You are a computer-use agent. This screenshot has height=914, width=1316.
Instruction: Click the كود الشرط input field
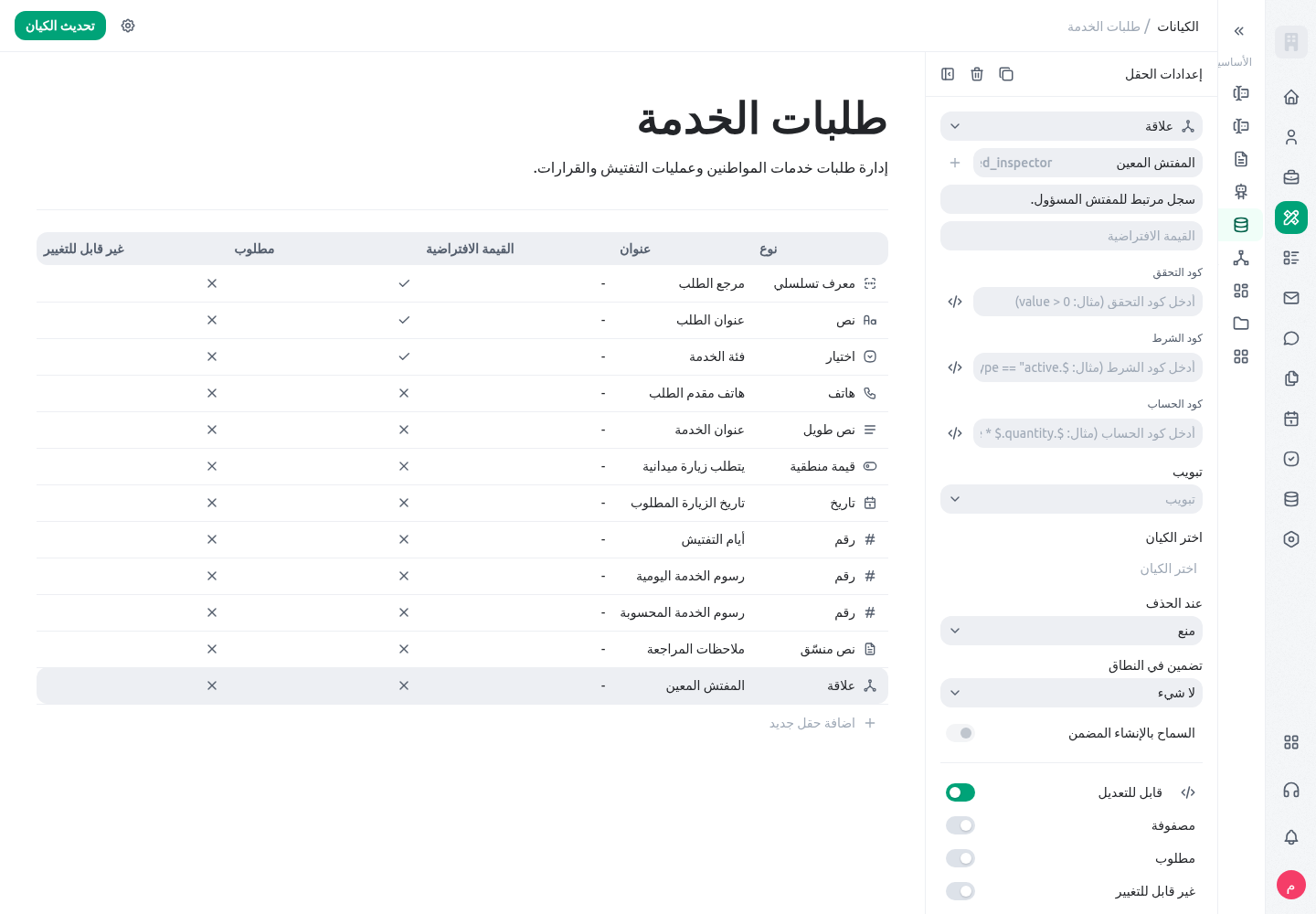1088,367
